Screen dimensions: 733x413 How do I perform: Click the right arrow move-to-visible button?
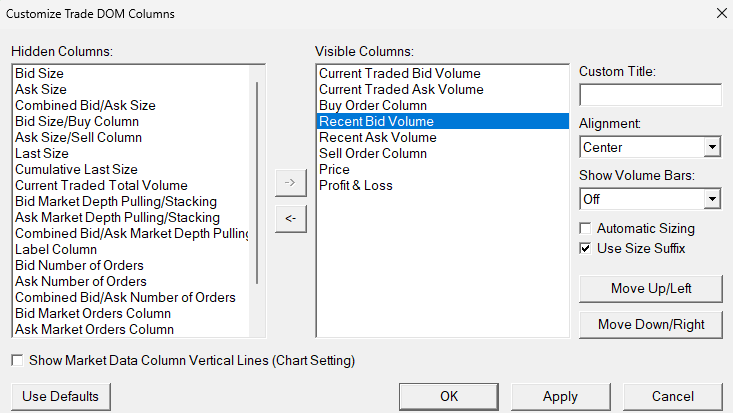pos(290,183)
